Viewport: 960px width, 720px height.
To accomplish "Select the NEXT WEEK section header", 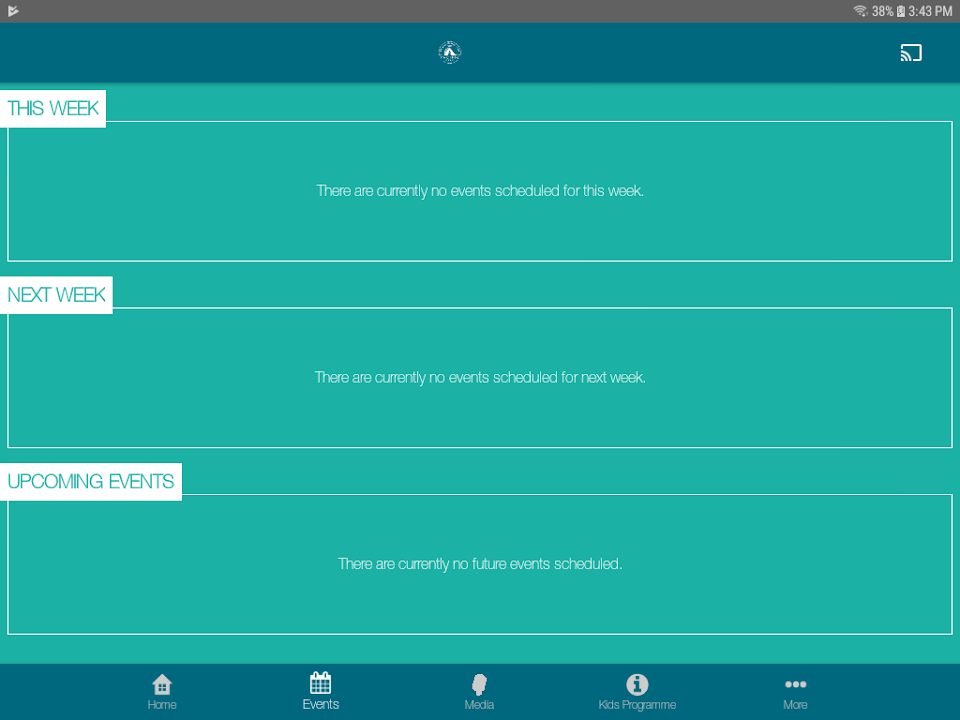I will 56,295.
